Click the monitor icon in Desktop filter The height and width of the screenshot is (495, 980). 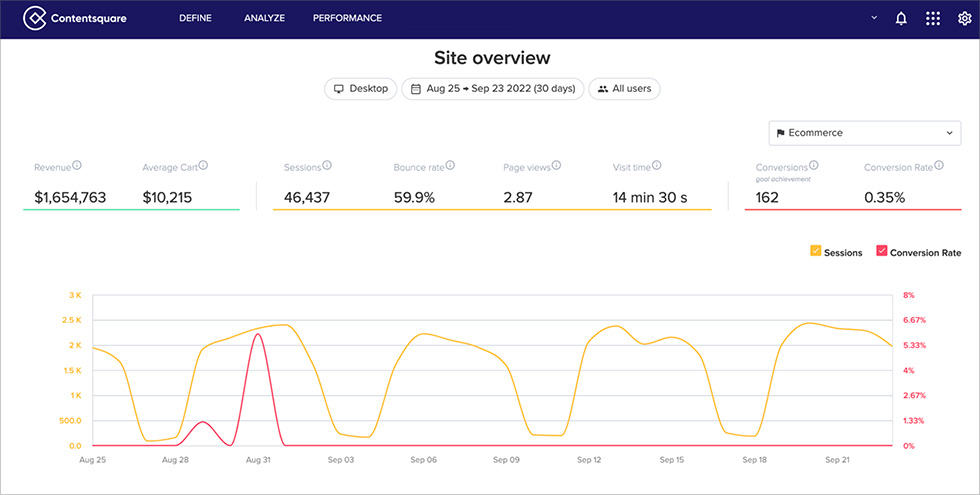click(339, 89)
